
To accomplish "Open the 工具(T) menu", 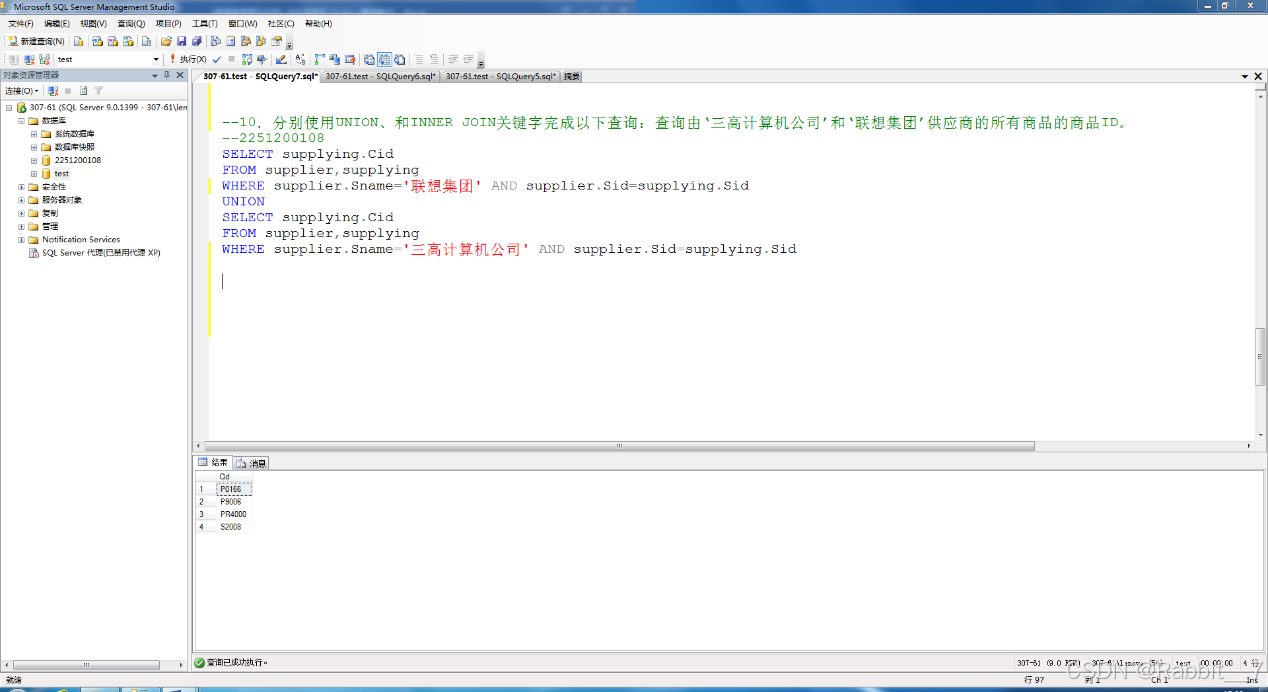I will pos(205,23).
